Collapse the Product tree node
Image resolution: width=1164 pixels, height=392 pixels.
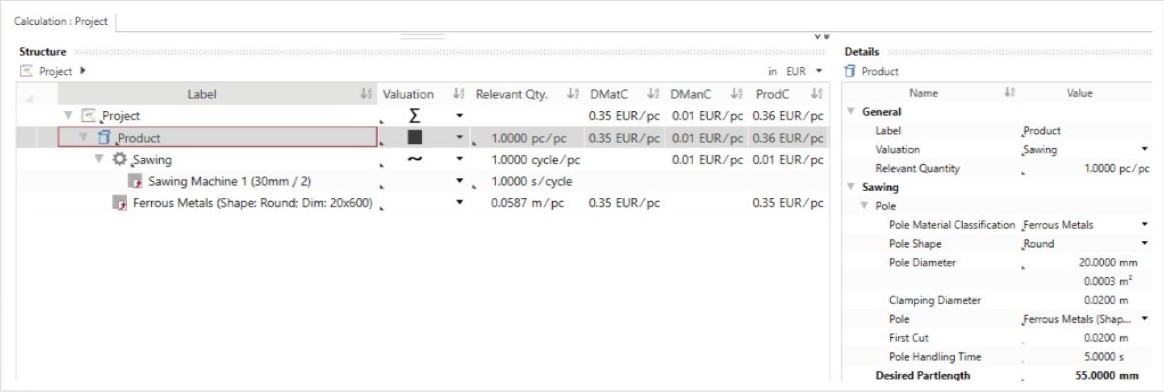pos(84,137)
